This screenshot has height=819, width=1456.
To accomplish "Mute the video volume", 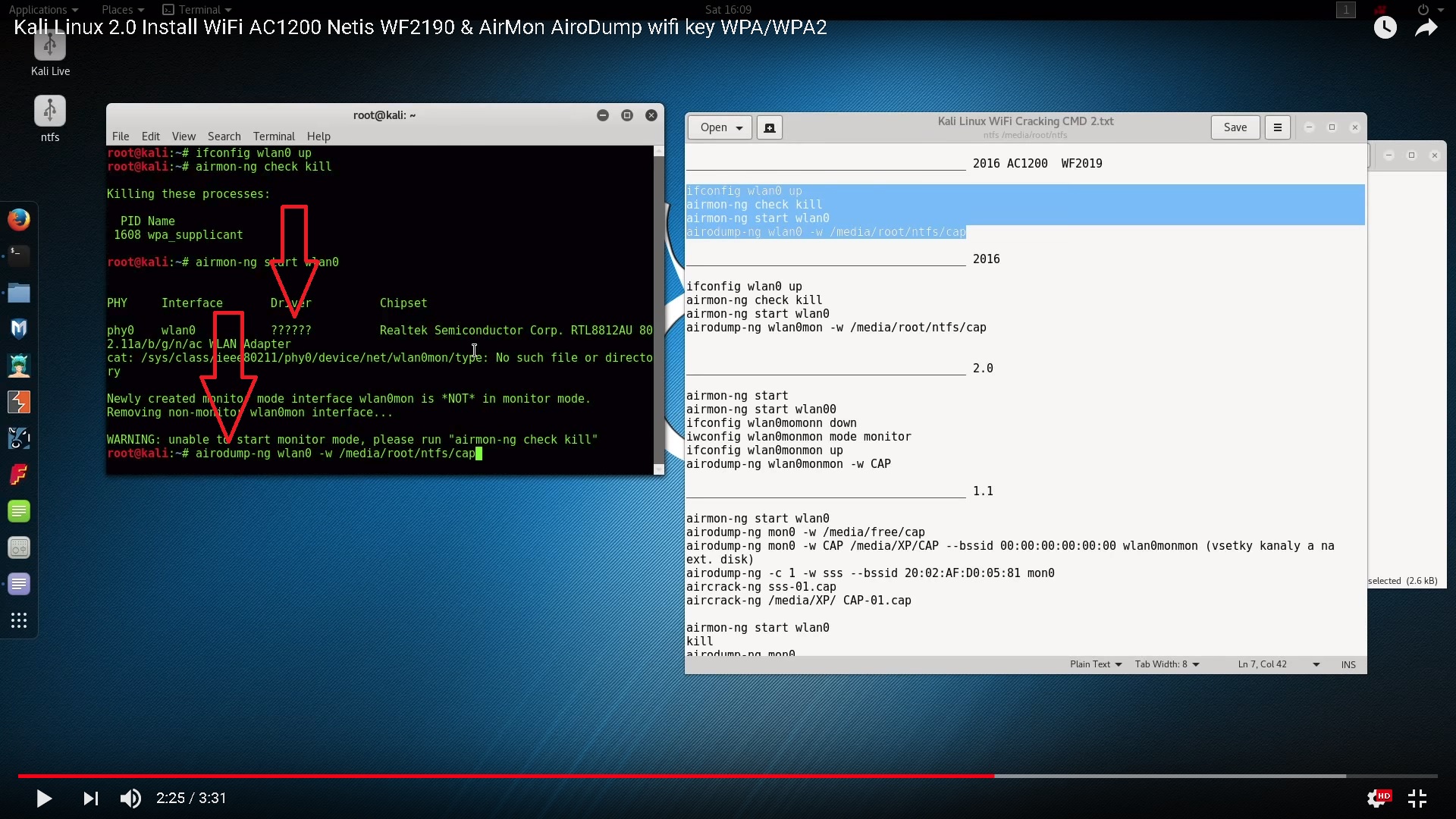I will (130, 798).
